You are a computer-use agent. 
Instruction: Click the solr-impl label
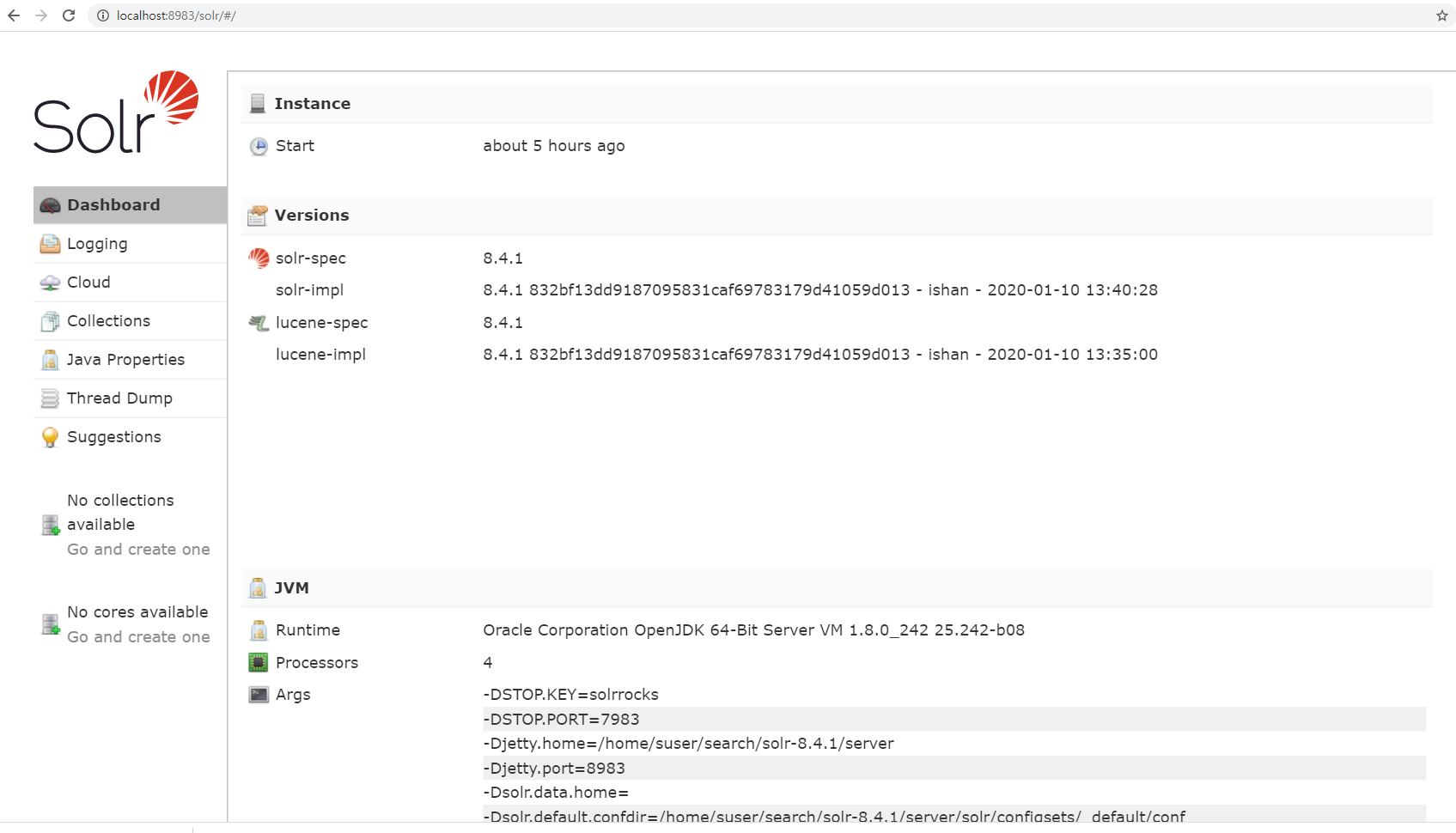(309, 290)
